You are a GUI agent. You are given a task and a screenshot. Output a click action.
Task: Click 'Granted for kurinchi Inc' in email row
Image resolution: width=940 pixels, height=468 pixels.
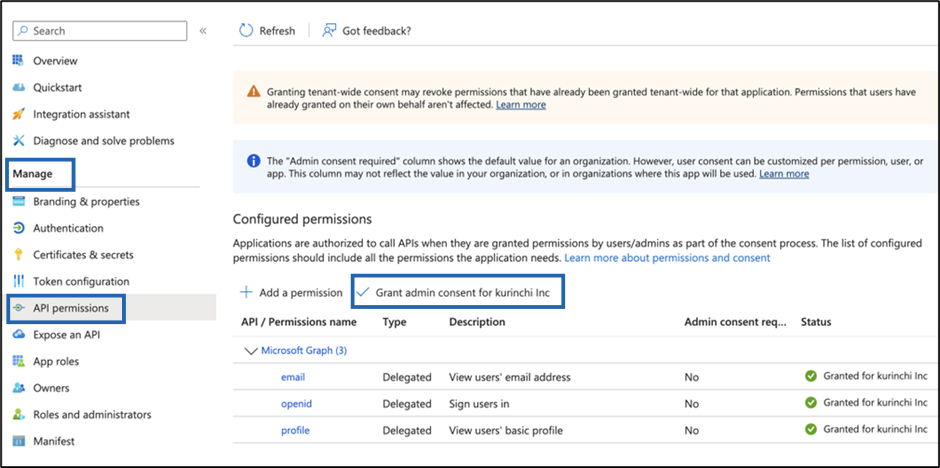click(875, 376)
